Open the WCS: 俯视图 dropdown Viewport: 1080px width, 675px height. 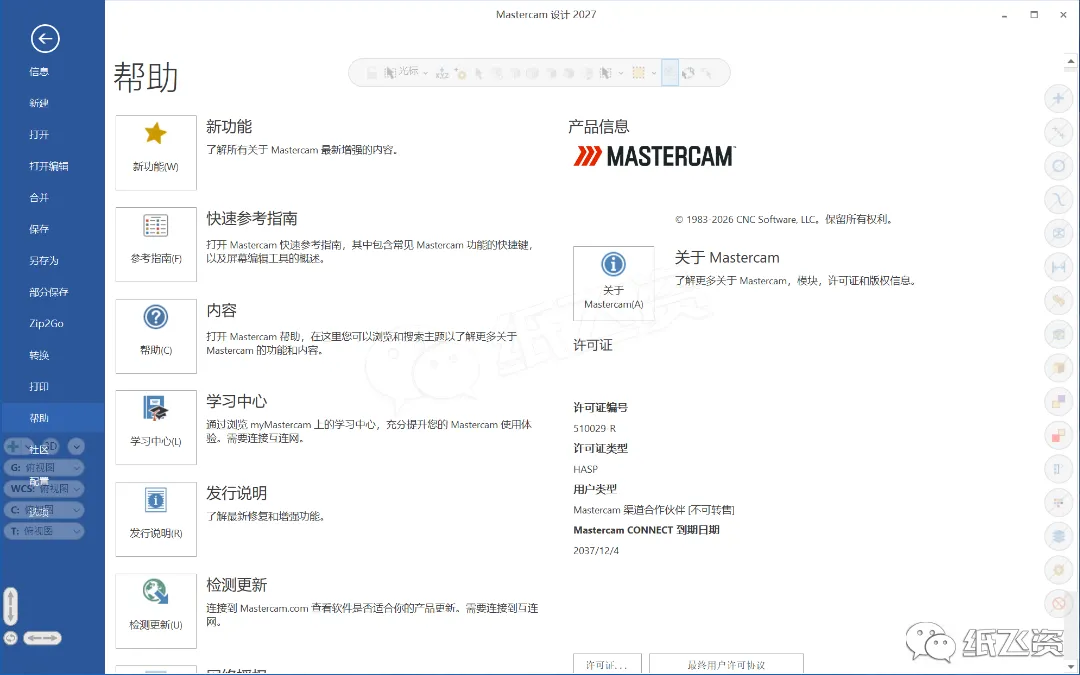tap(44, 488)
